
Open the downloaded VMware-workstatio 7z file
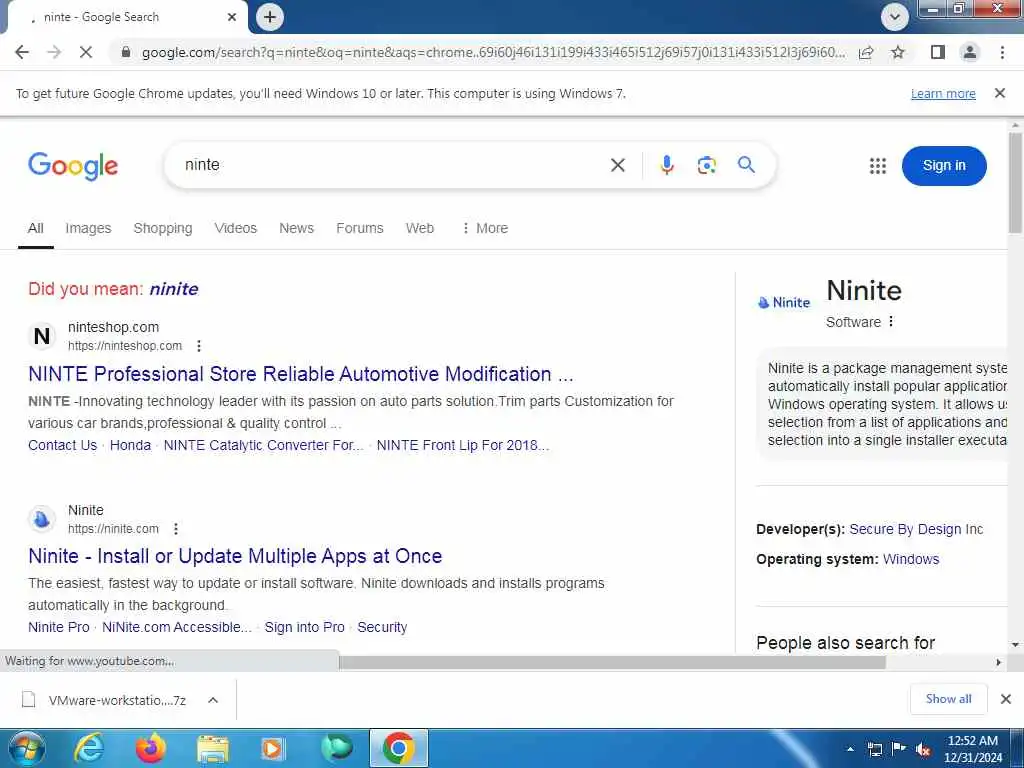[104, 700]
